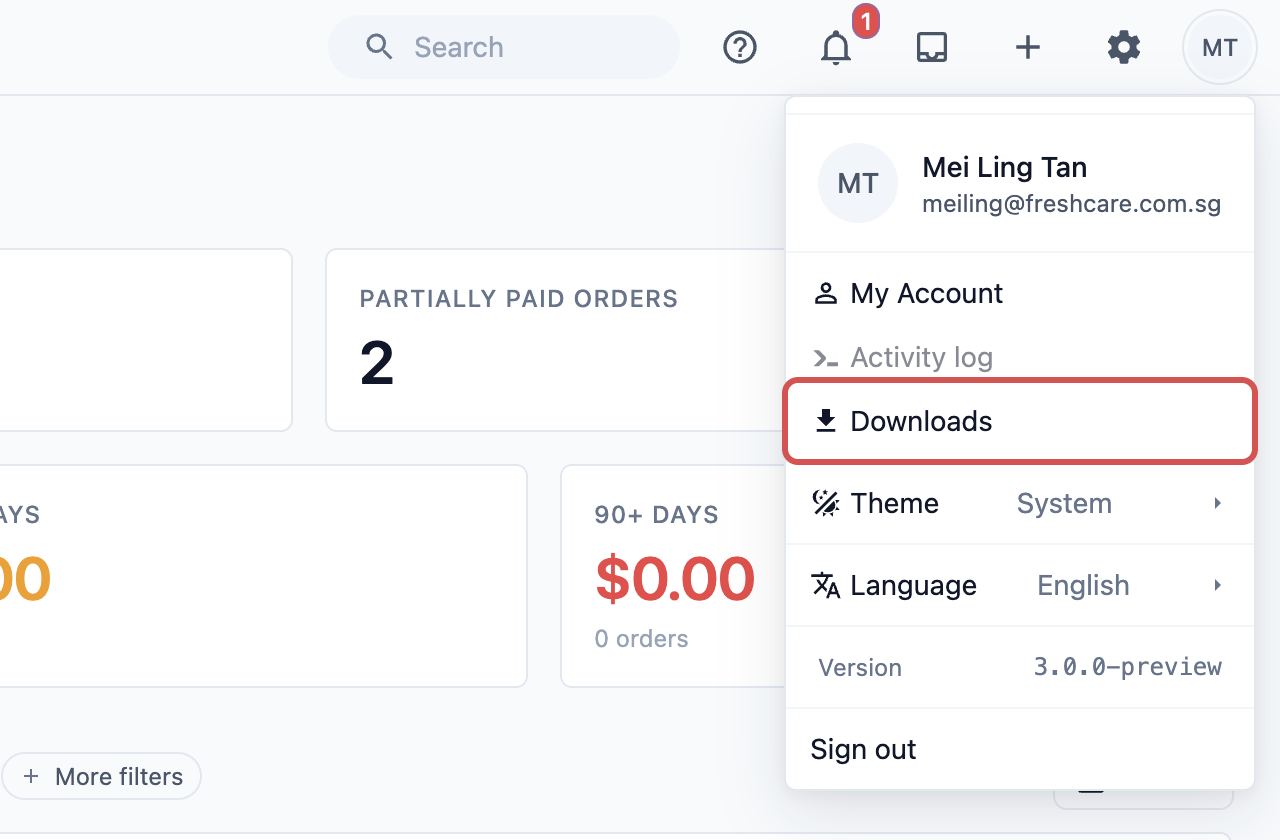Click the magnifier icon in search

tap(379, 47)
